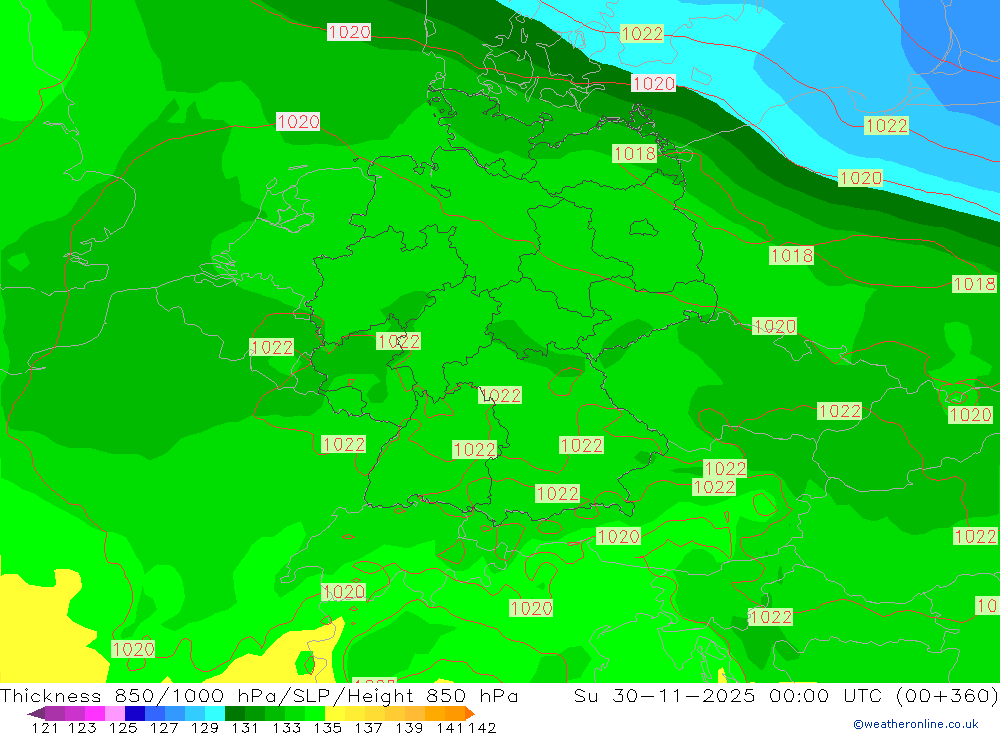This screenshot has height=733, width=1000.
Task: Click the yellow swatch above 135
Action: point(335,713)
